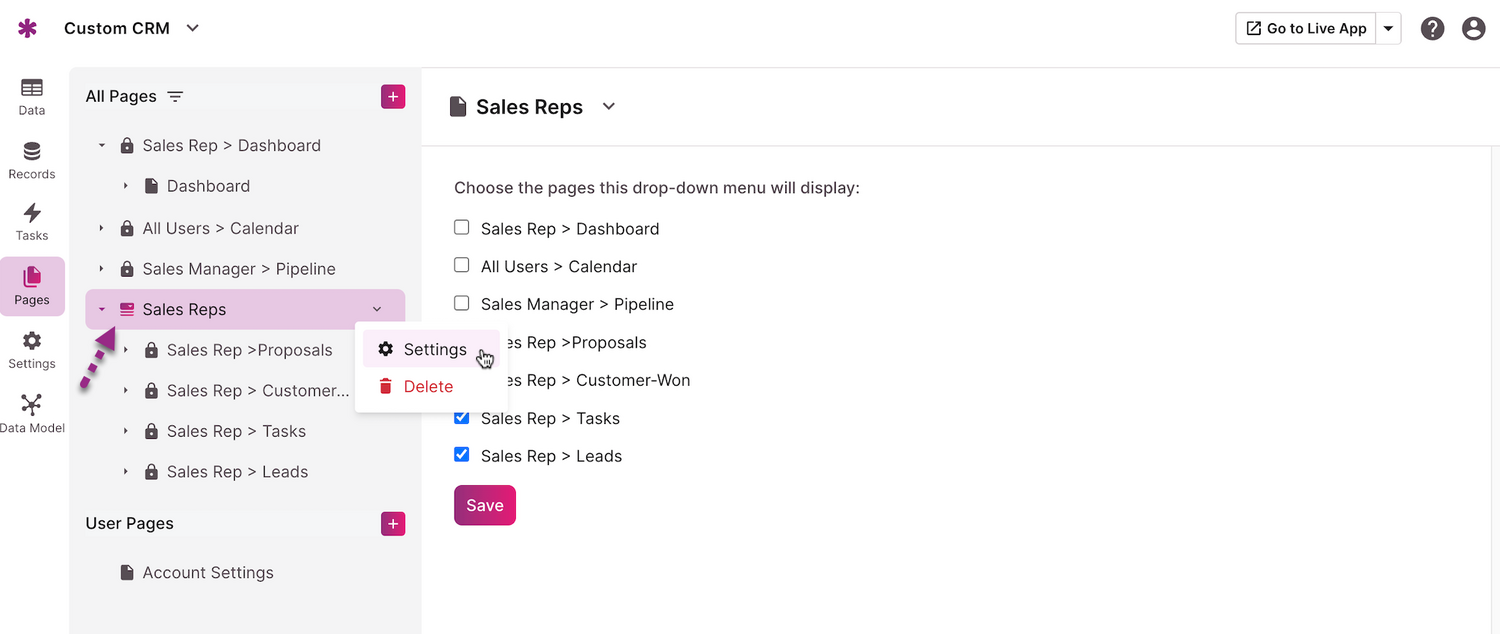The width and height of the screenshot is (1500, 634).
Task: Choose Delete from the context menu
Action: (x=427, y=387)
